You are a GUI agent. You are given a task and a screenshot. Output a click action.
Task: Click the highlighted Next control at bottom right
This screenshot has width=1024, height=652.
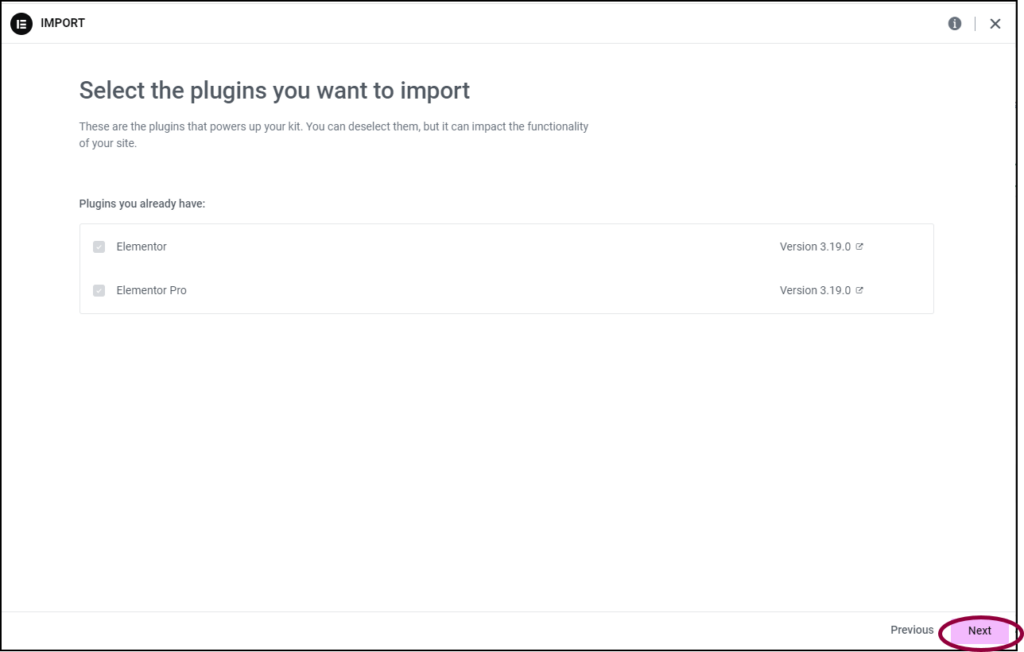[979, 631]
